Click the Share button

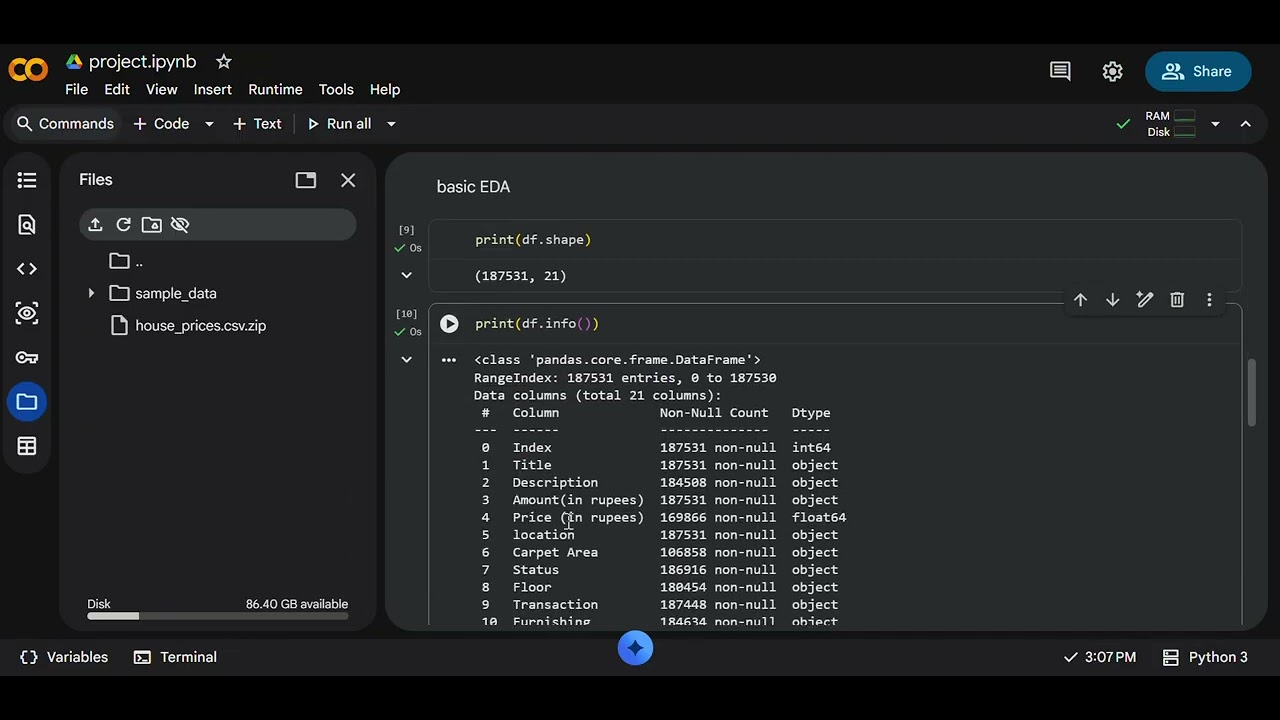pyautogui.click(x=1198, y=71)
